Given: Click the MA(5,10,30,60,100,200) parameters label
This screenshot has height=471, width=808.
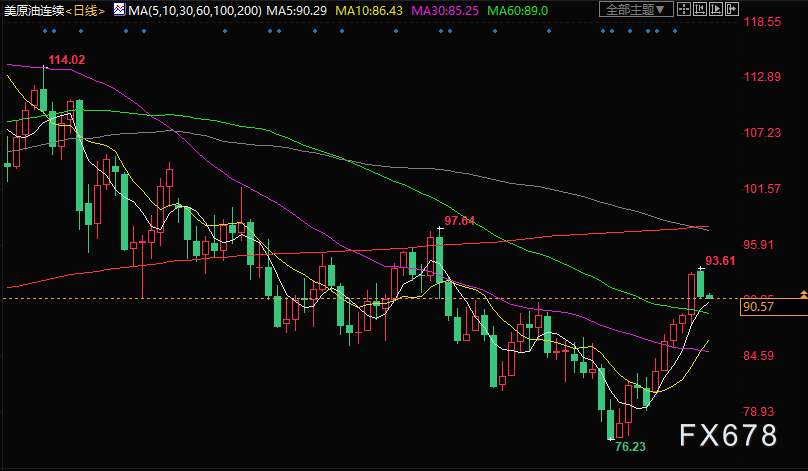Looking at the screenshot, I should tap(195, 10).
